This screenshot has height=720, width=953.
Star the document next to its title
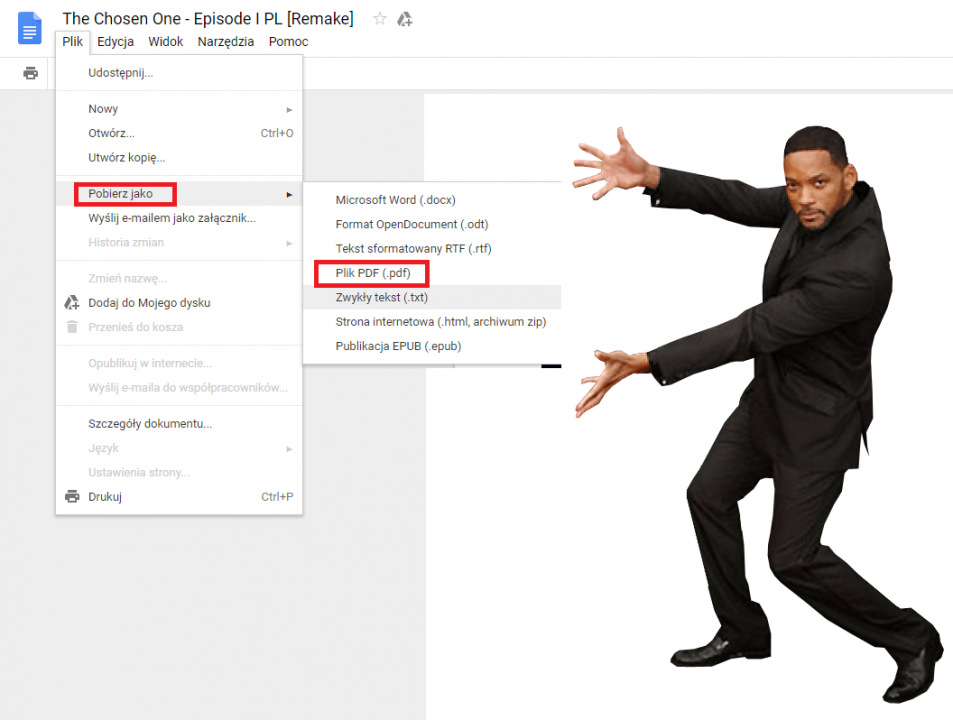coord(380,19)
